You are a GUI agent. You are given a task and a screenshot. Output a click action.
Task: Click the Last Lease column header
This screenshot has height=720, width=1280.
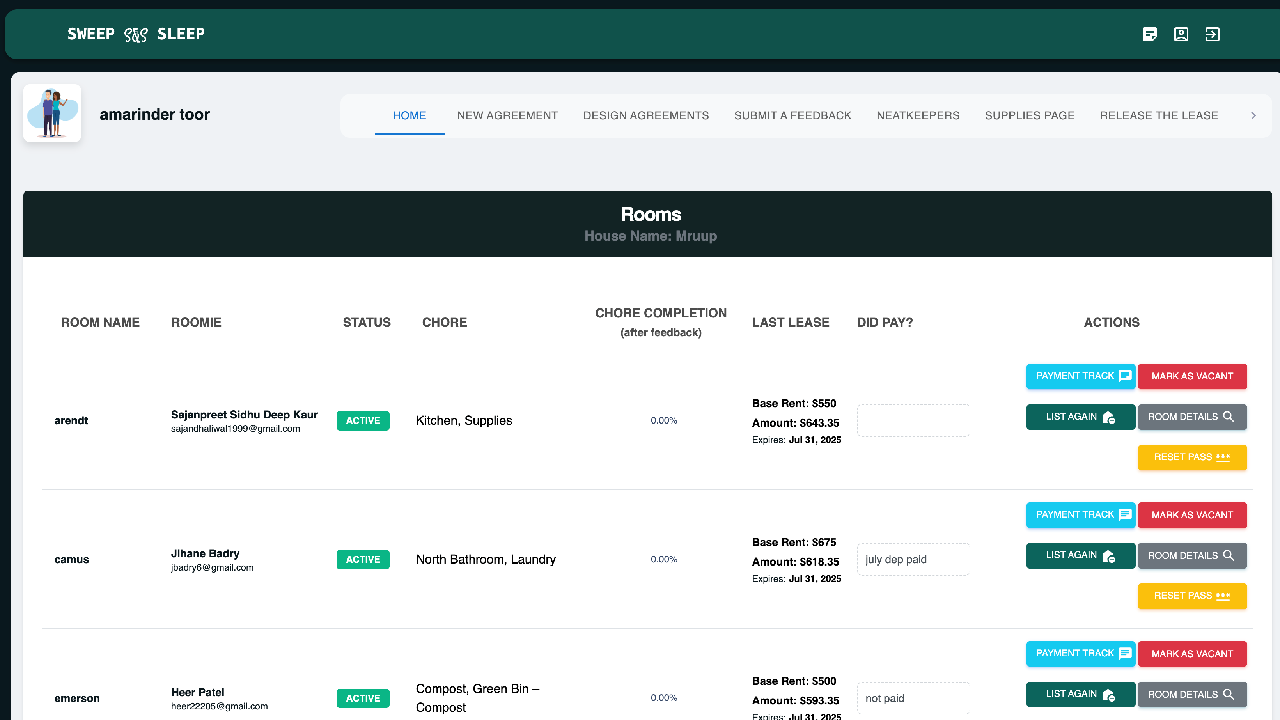point(791,322)
